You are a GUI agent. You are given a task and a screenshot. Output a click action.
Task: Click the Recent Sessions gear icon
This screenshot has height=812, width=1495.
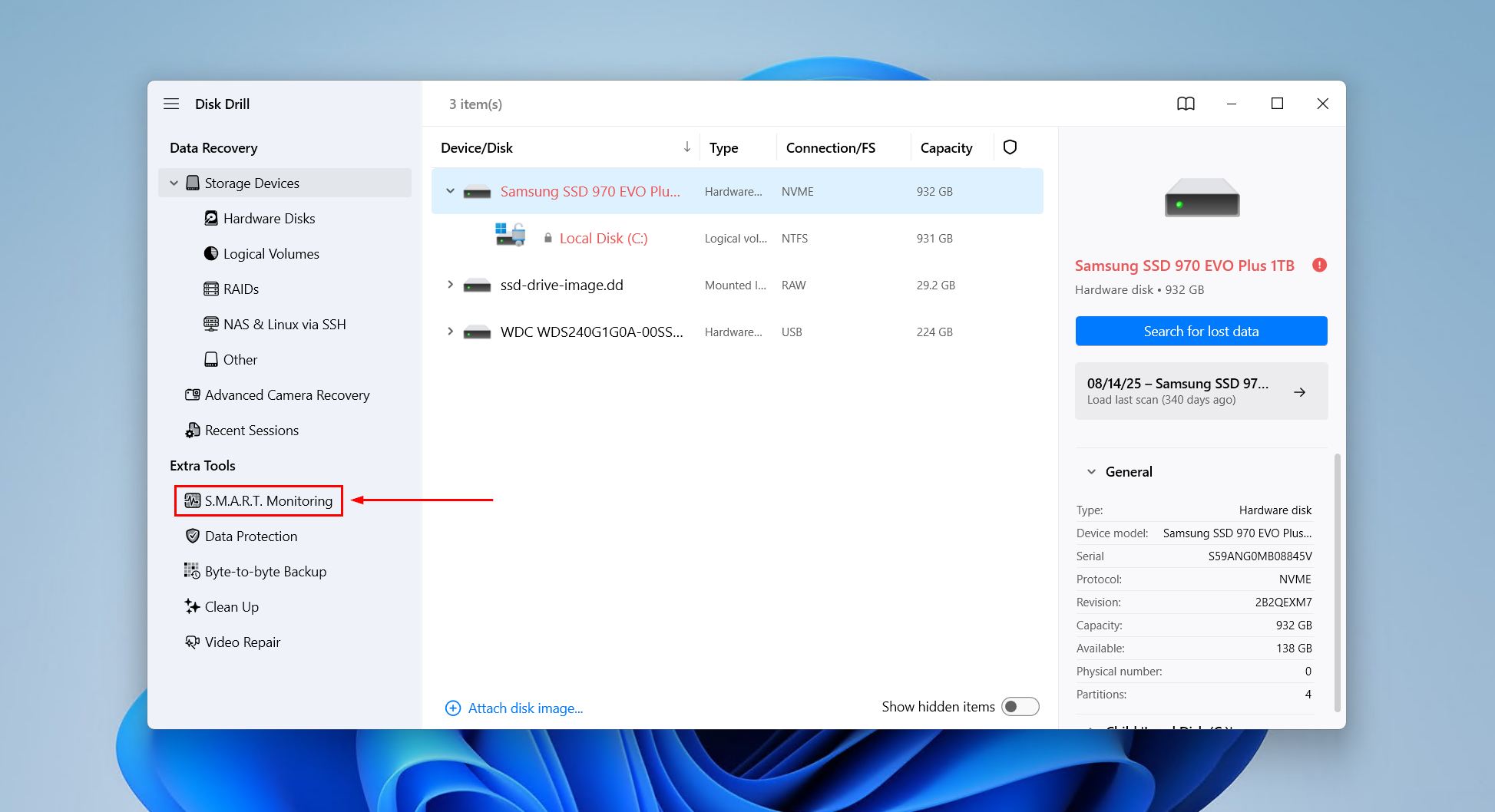pyautogui.click(x=193, y=431)
